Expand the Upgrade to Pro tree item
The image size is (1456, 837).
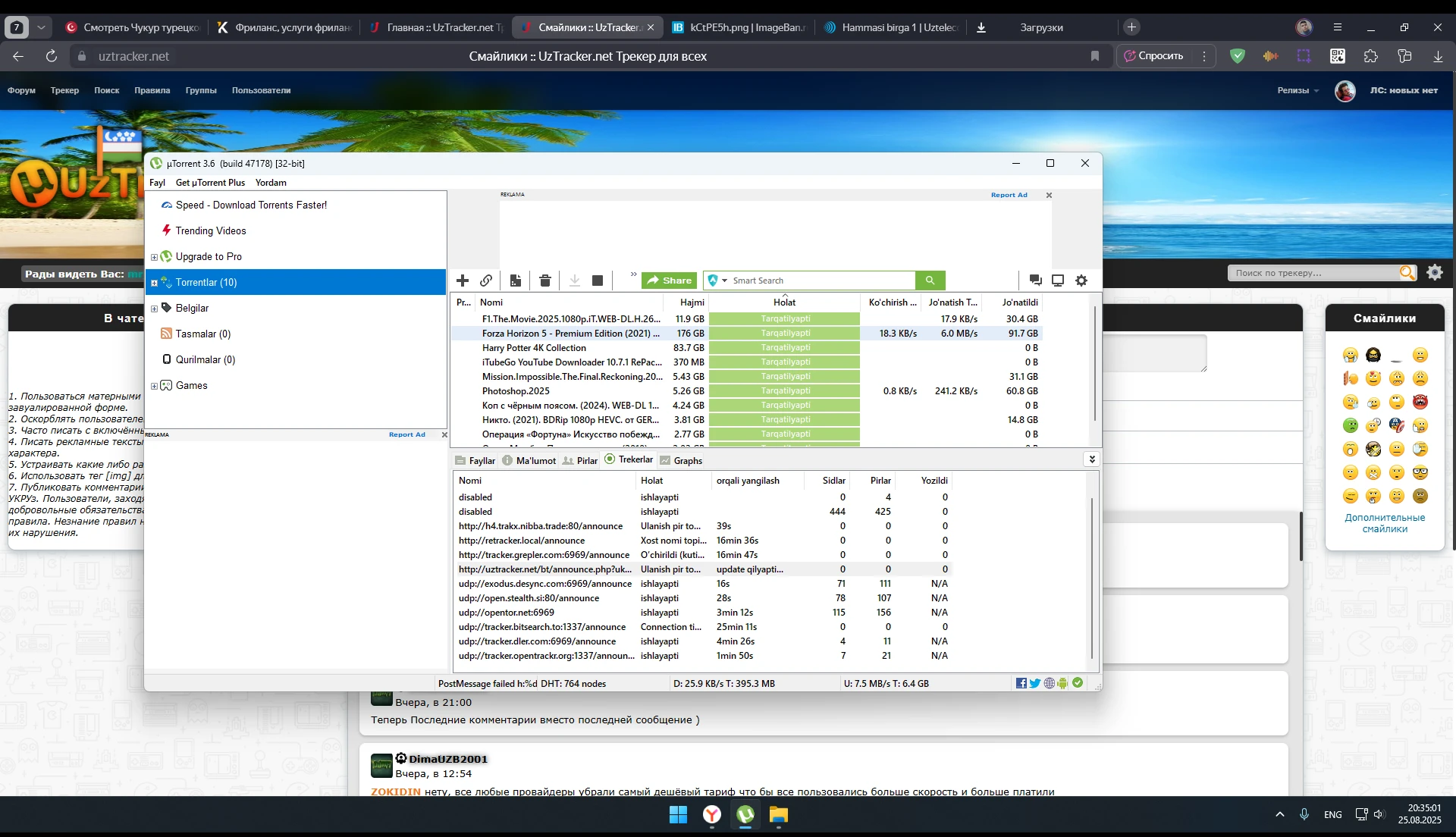pyautogui.click(x=154, y=257)
